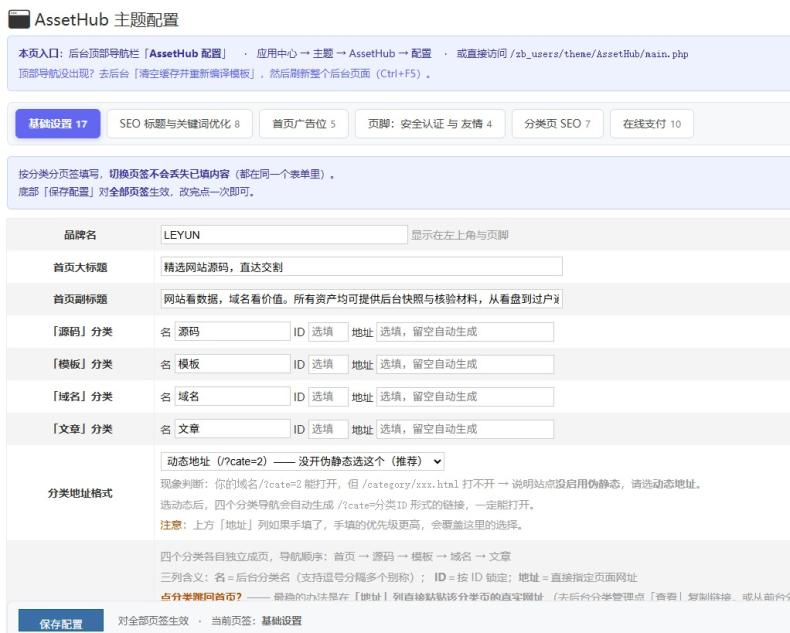Click the AssetHub window icon in header
790x633 pixels.
pyautogui.click(x=19, y=19)
